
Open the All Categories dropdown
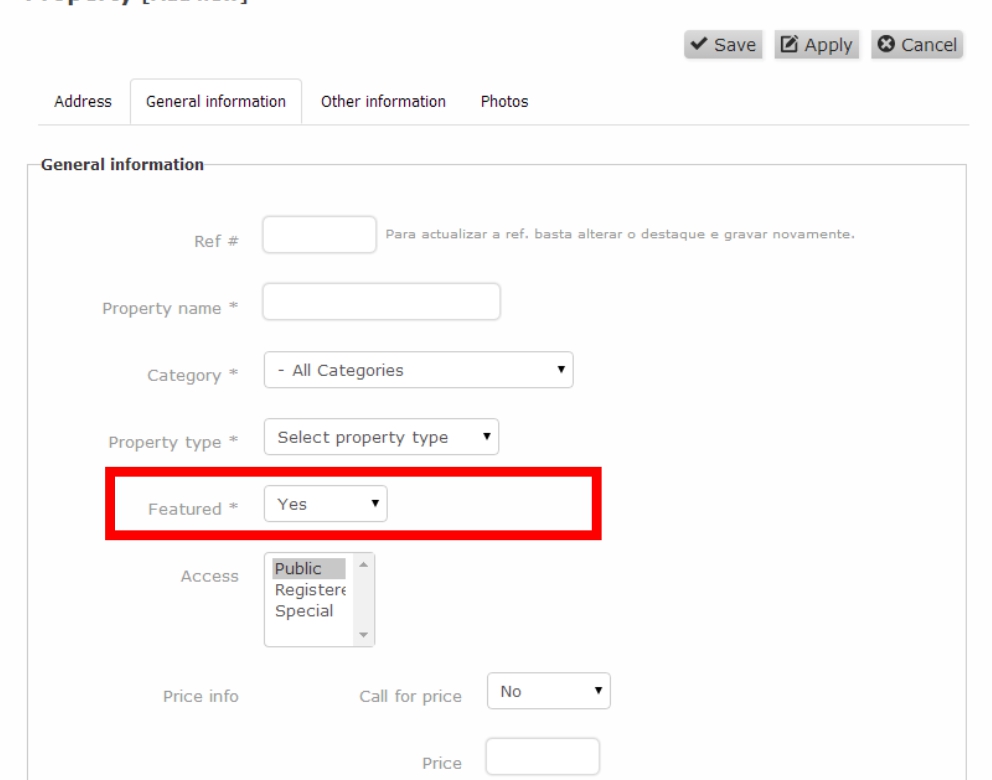click(x=418, y=370)
